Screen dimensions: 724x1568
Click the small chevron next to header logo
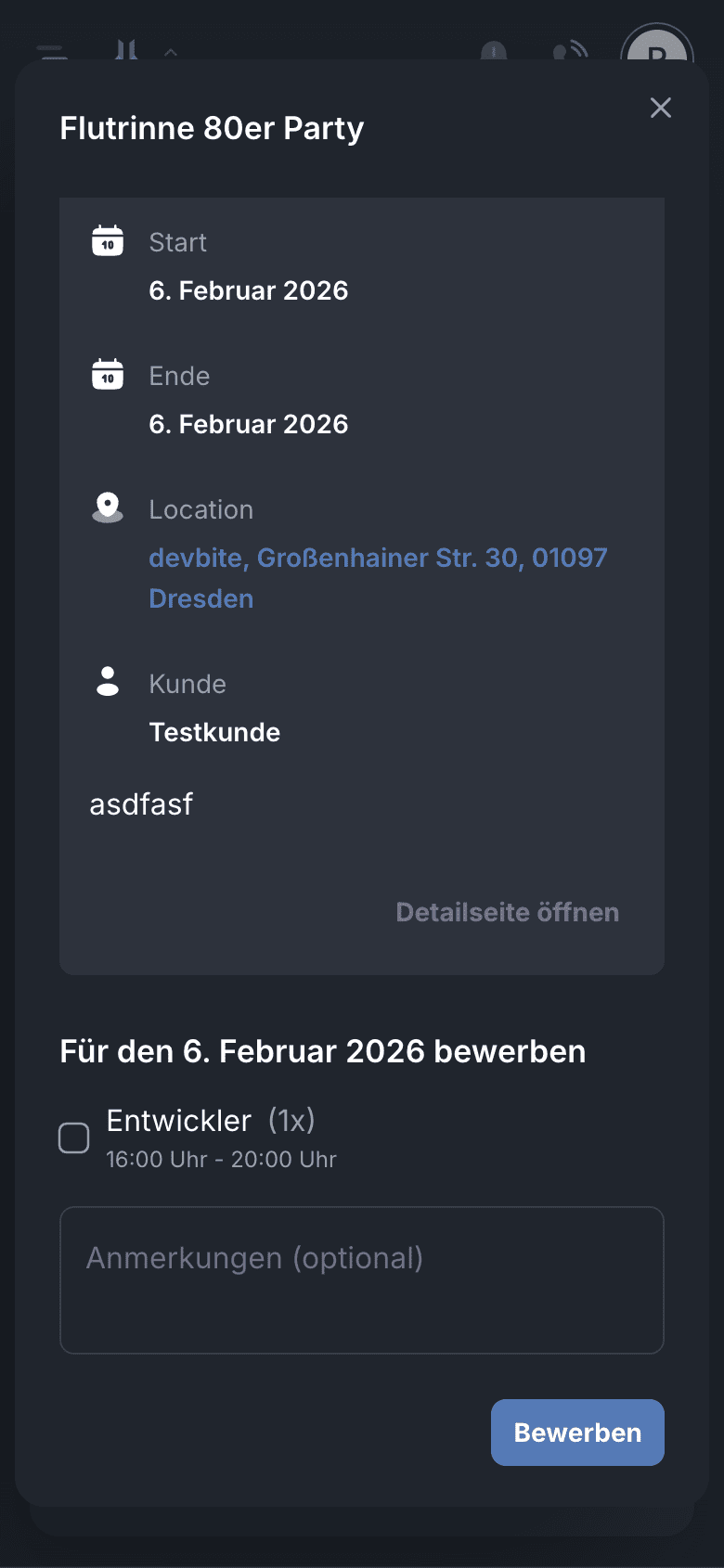click(171, 52)
